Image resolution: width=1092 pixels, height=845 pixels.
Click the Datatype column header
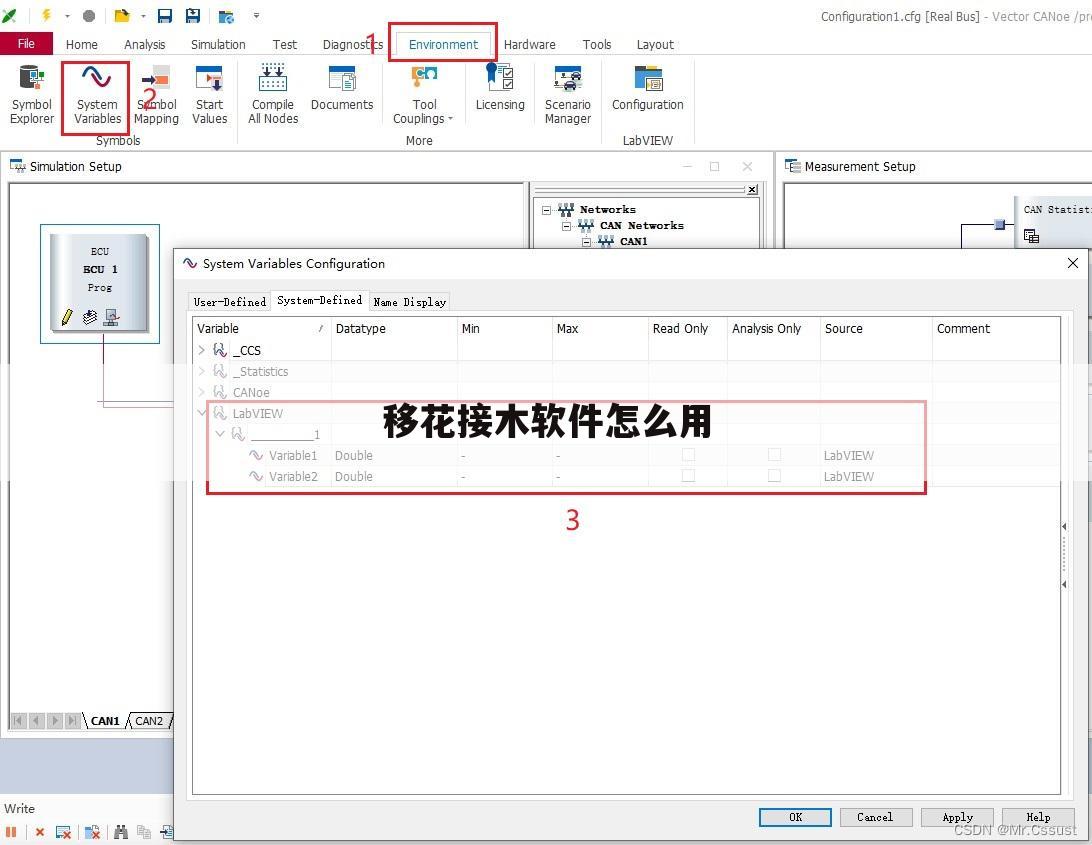point(394,328)
